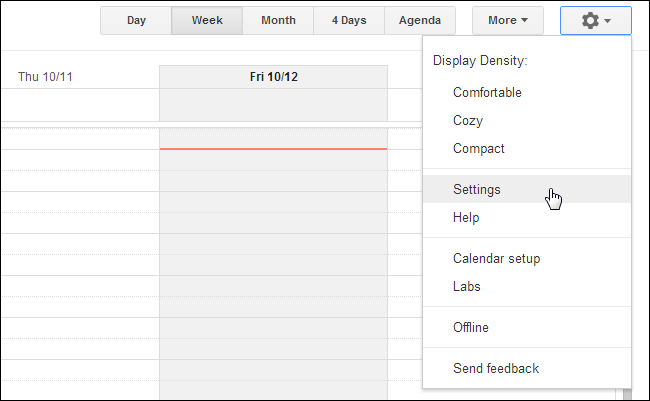The image size is (650, 401).
Task: Click Send feedback menu item
Action: pyautogui.click(x=496, y=368)
